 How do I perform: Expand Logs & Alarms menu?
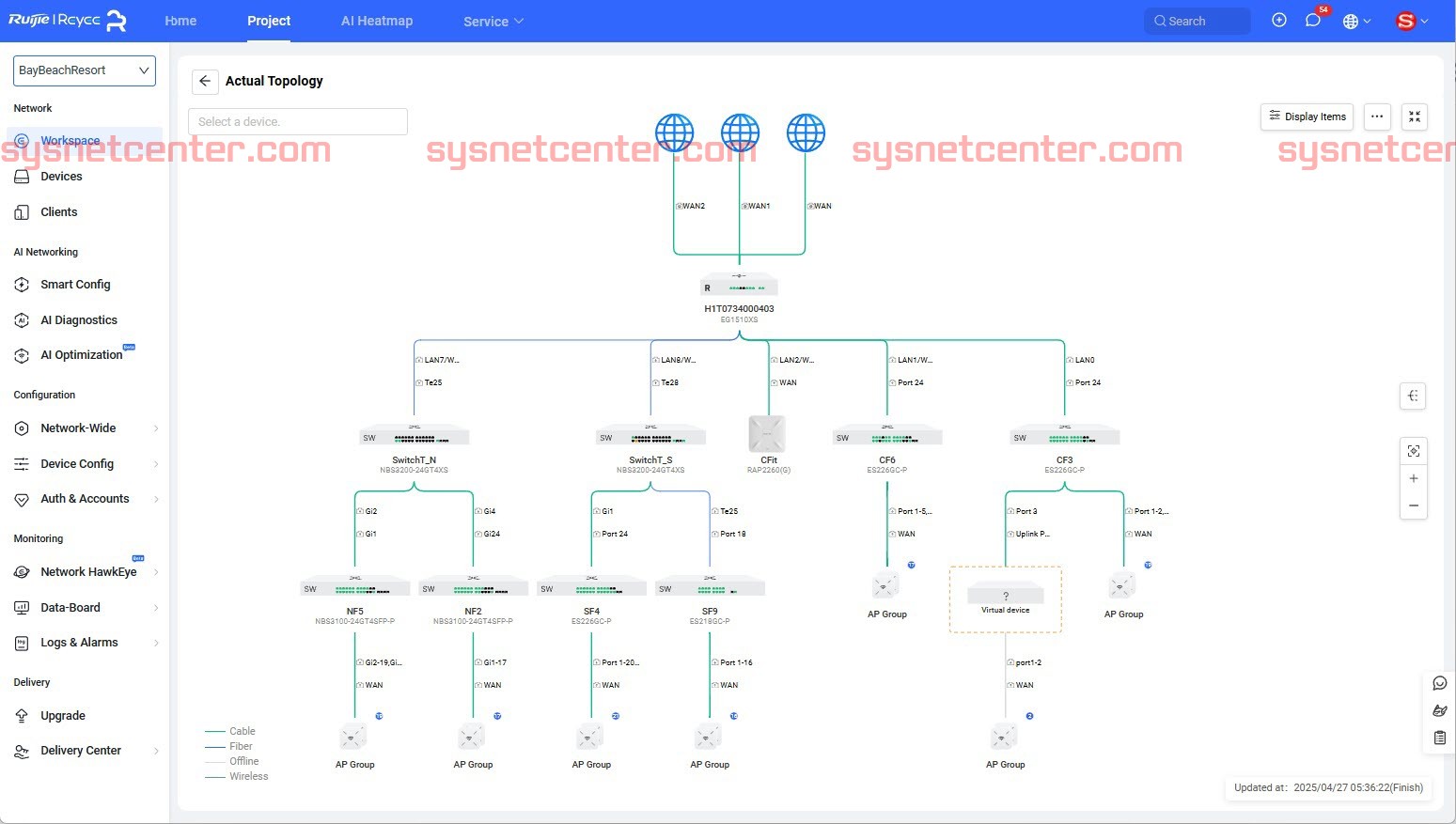click(x=85, y=643)
